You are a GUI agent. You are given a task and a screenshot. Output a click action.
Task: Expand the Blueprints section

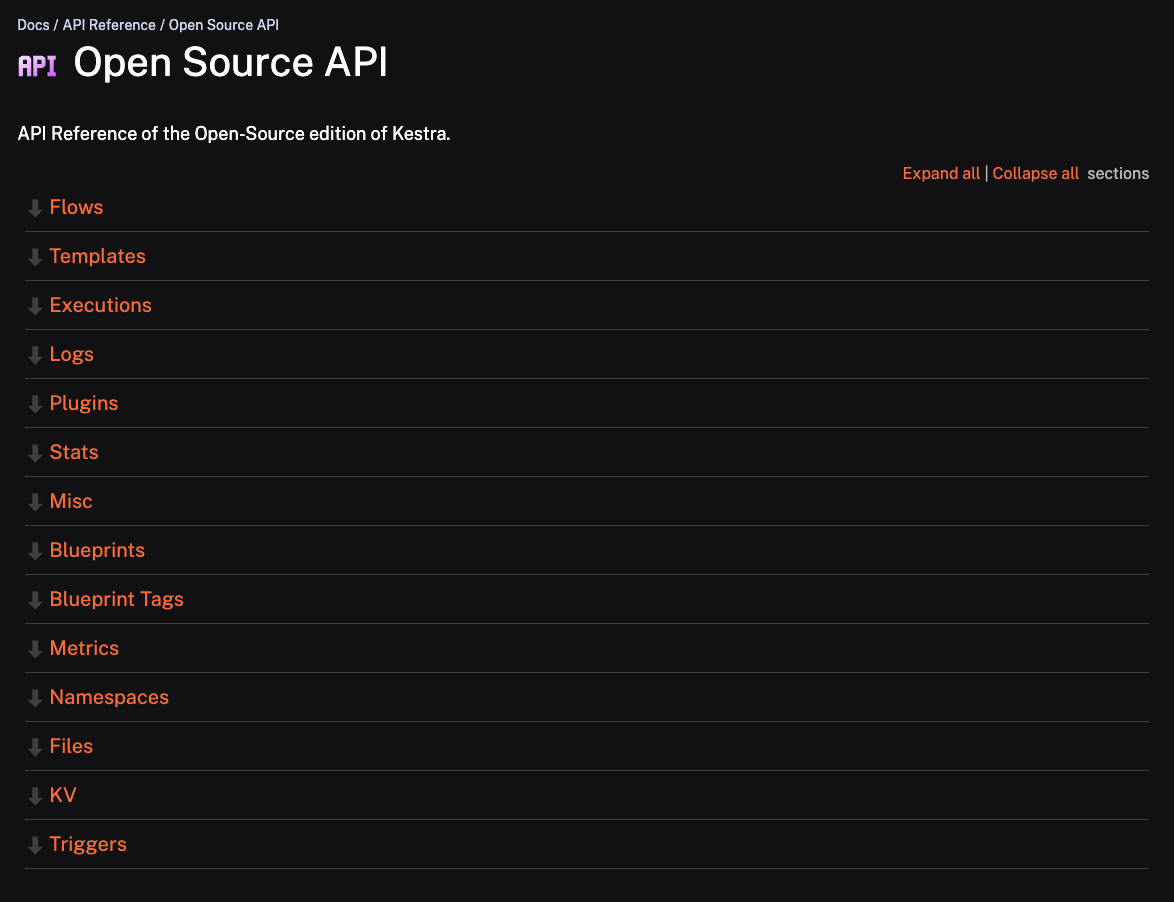click(97, 550)
